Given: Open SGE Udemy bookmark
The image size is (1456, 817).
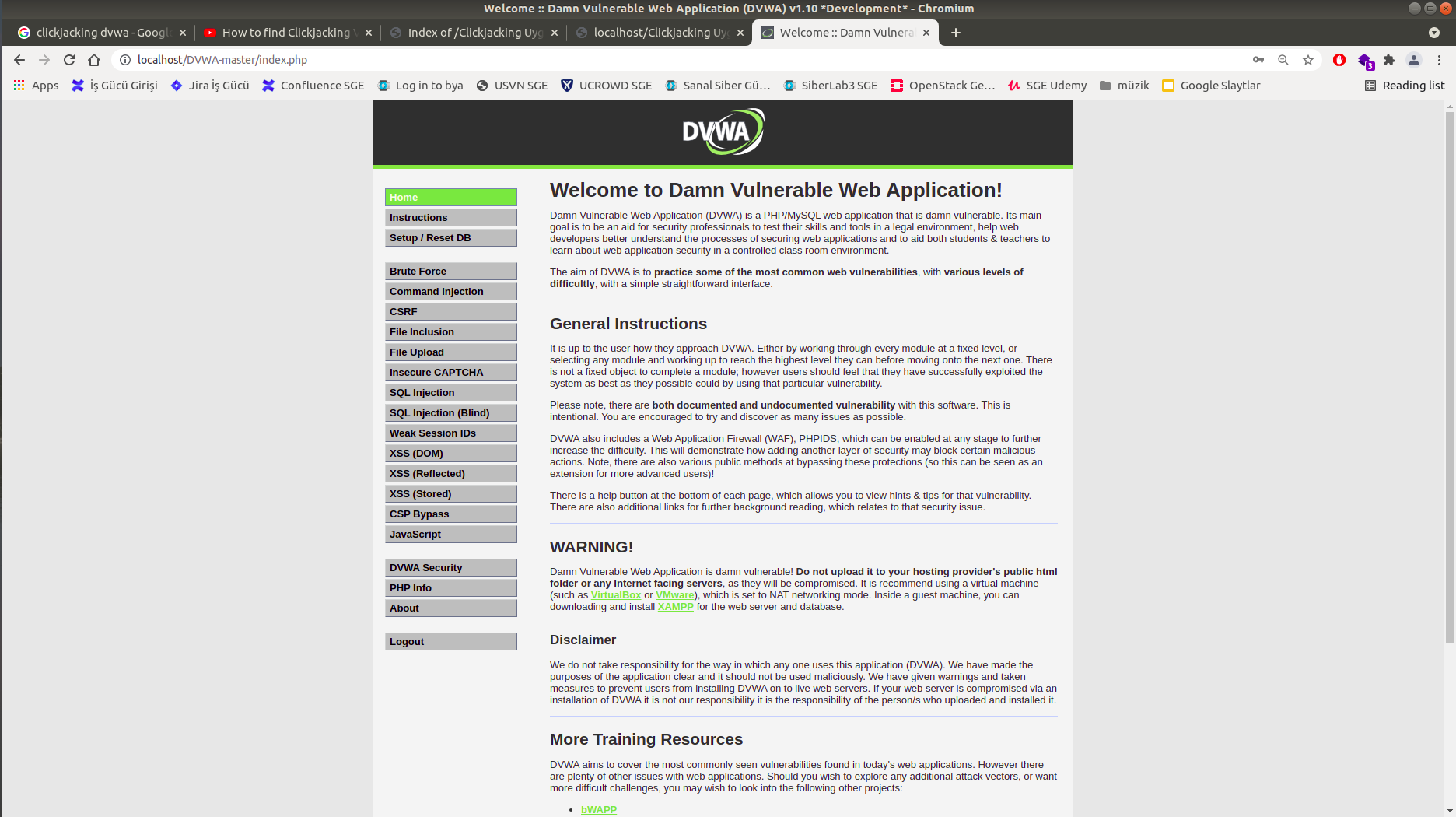Looking at the screenshot, I should [1047, 86].
